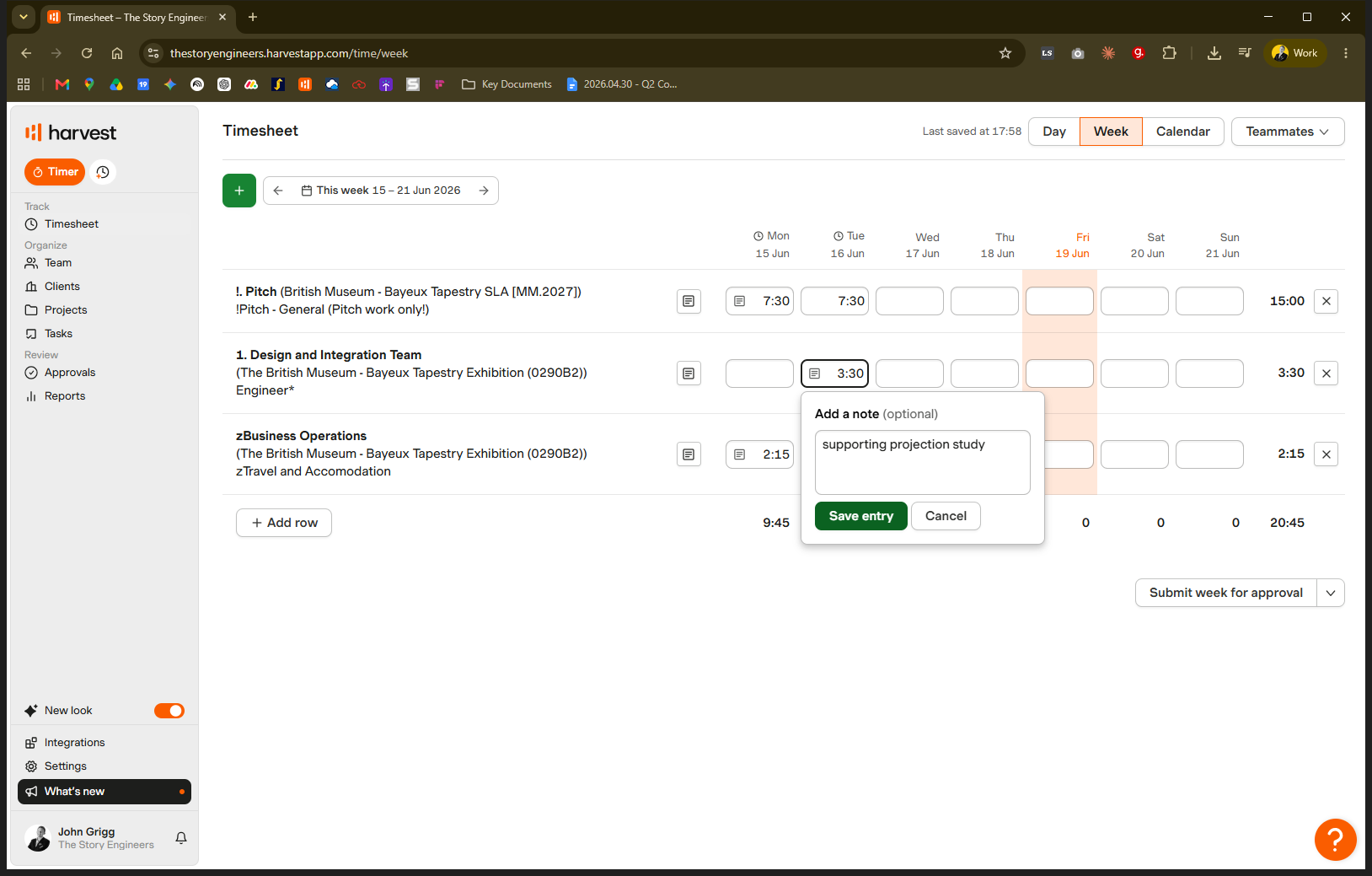The image size is (1372, 876).
Task: Click the note text area
Action: tap(922, 462)
